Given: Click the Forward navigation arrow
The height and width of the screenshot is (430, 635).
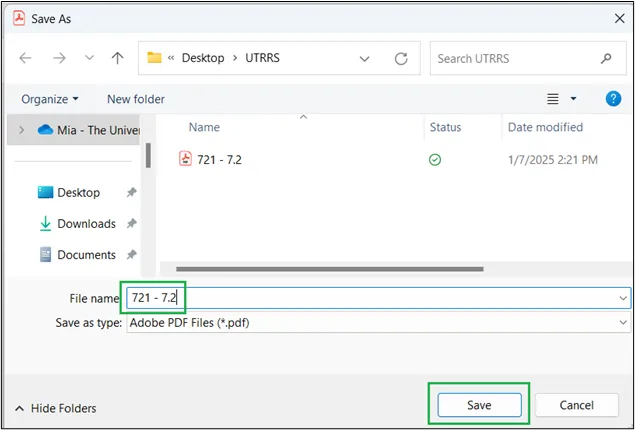Looking at the screenshot, I should pos(59,58).
